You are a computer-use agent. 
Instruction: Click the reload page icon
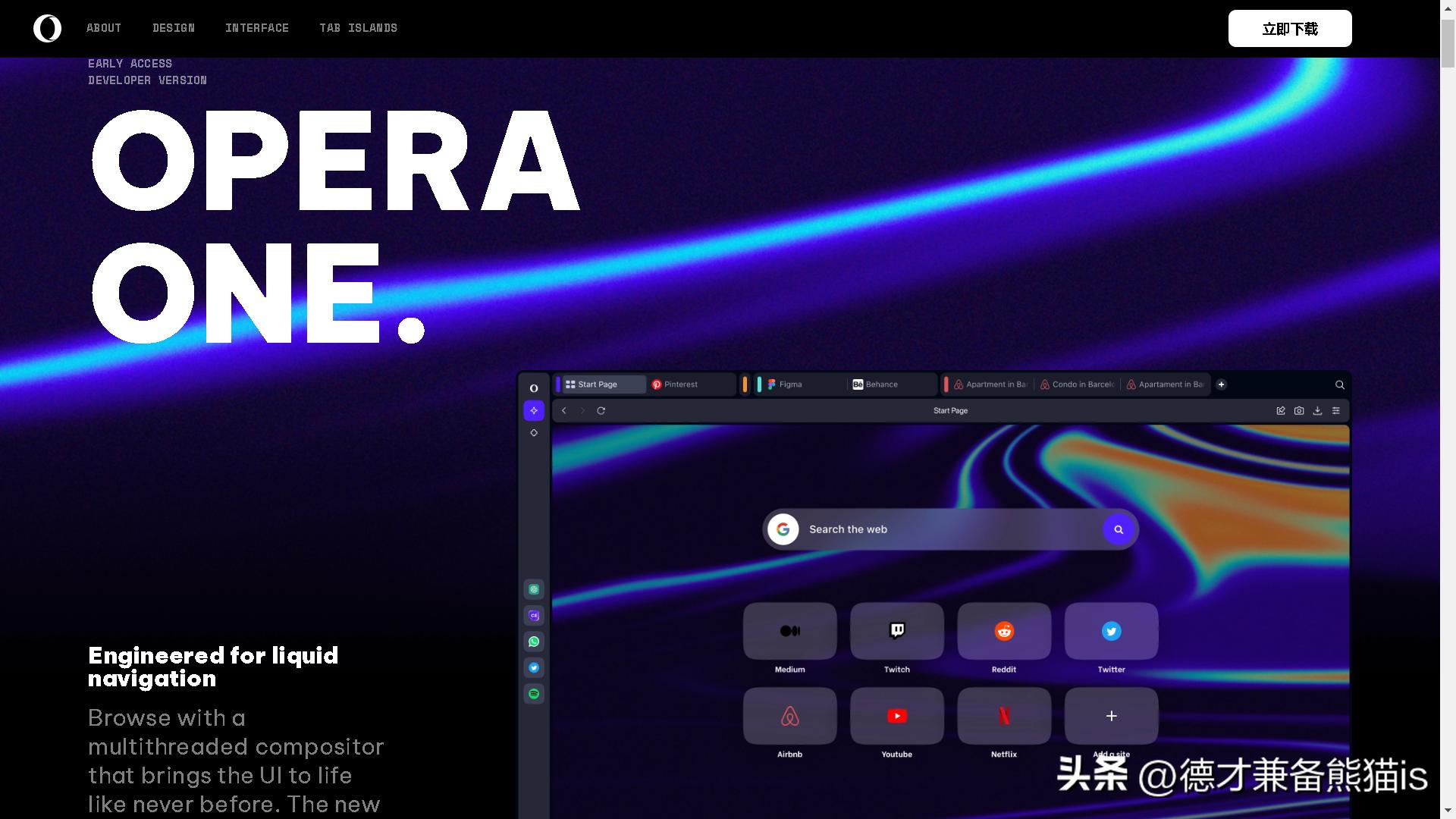601,410
